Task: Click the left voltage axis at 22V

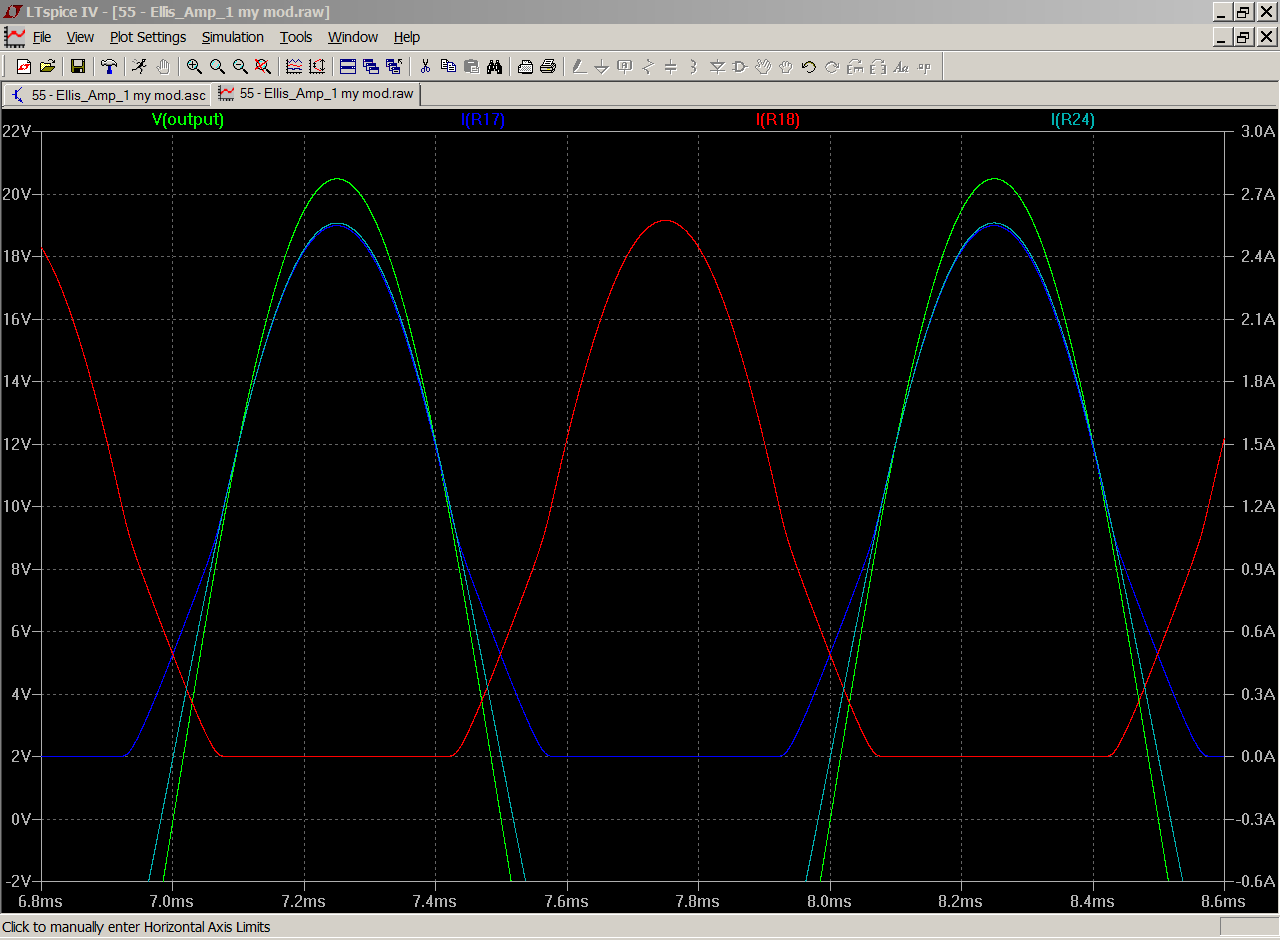Action: [x=19, y=131]
